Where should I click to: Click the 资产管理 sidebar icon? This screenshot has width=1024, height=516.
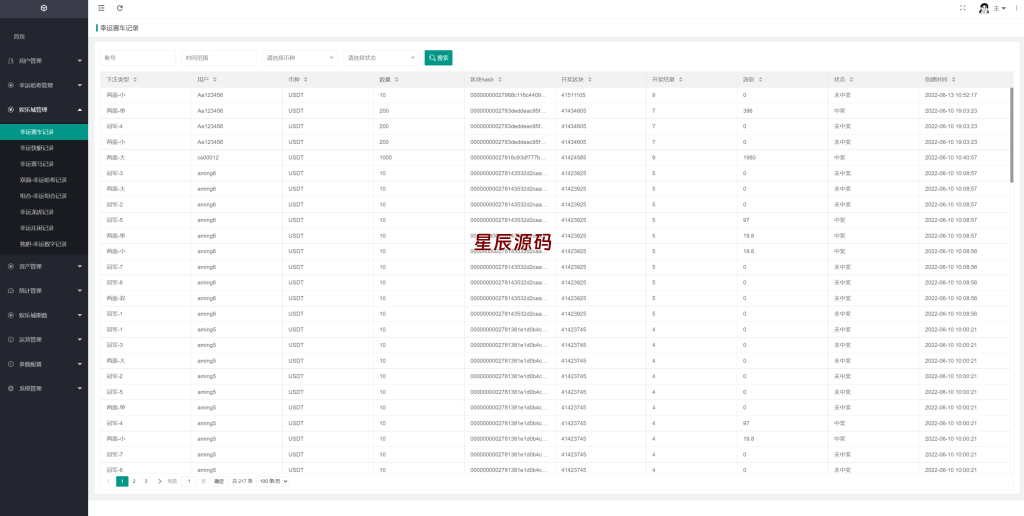(10, 266)
